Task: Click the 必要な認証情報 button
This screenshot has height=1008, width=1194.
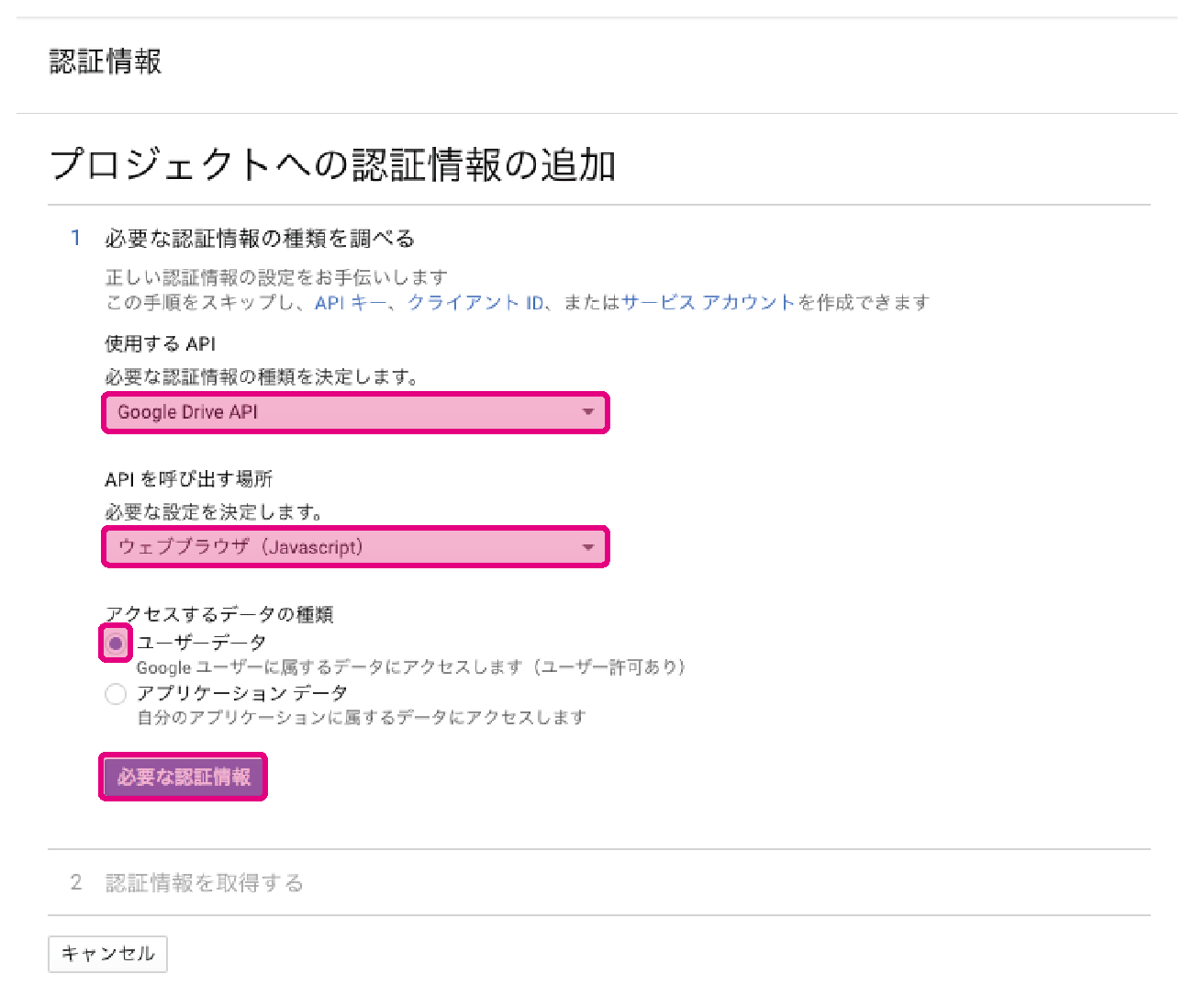Action: pos(184,777)
